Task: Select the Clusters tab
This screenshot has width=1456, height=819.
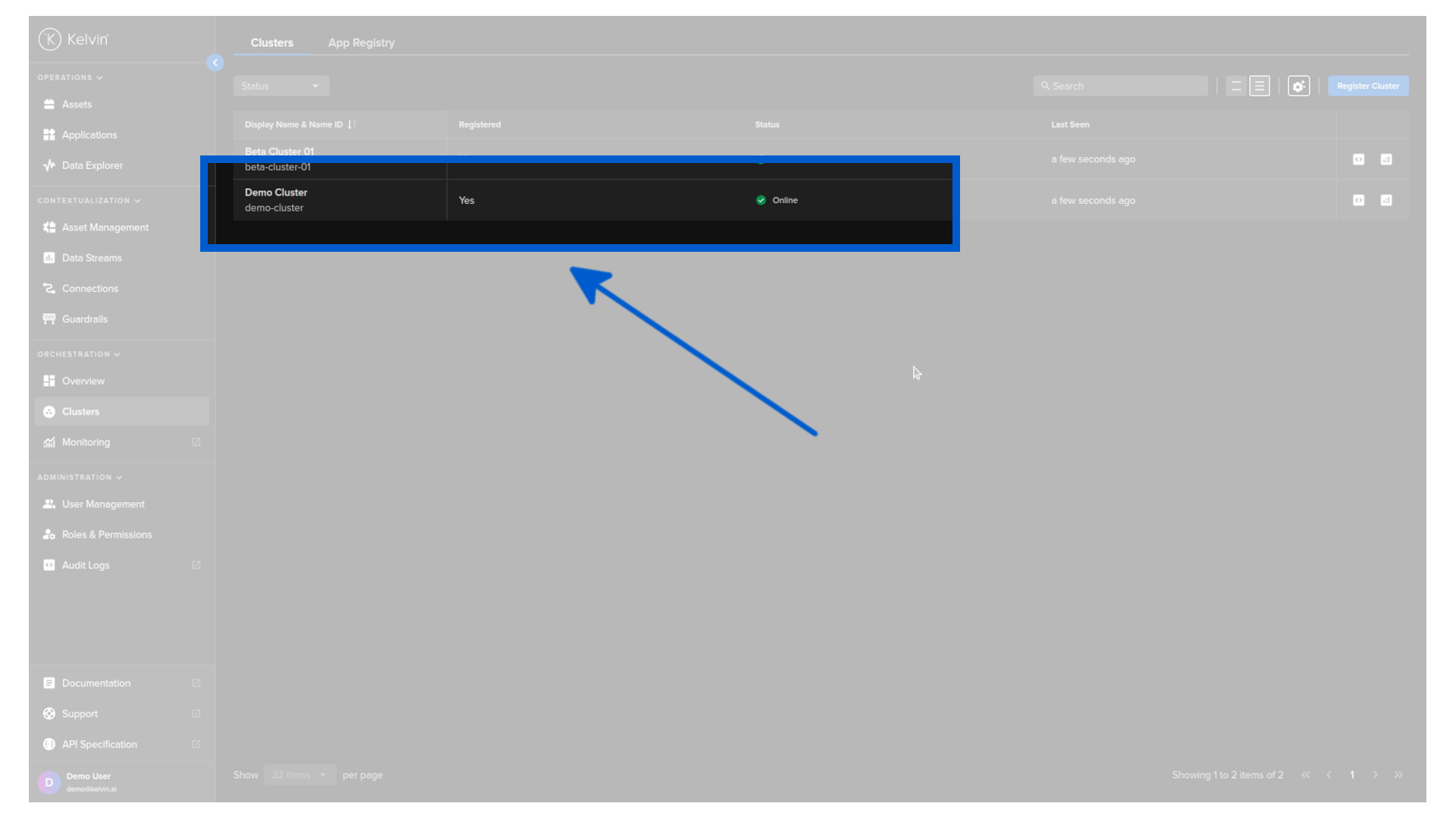Action: pyautogui.click(x=271, y=43)
